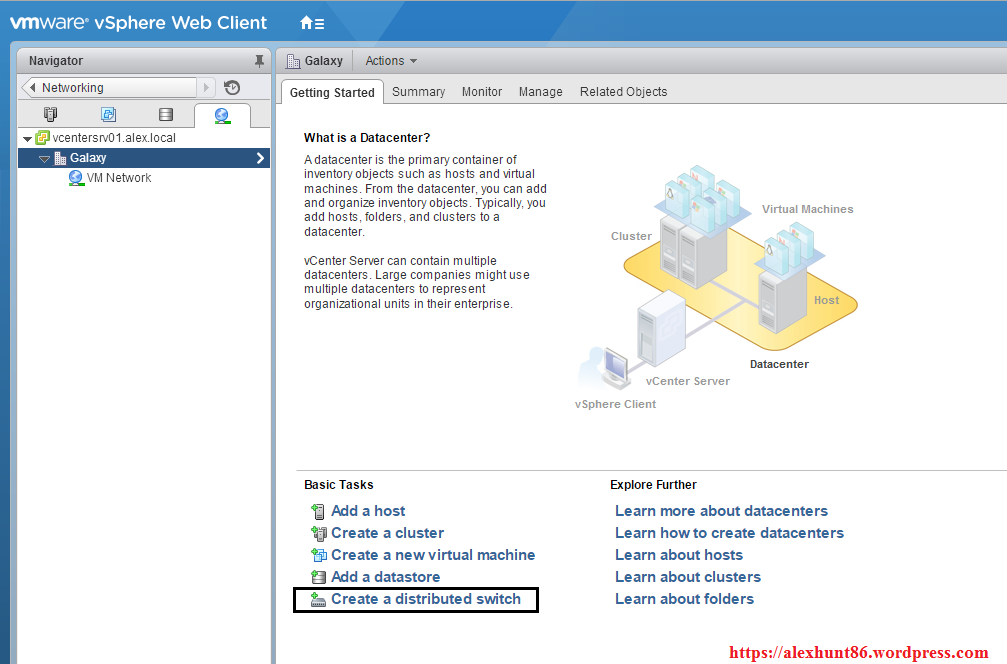Collapse the Galaxy datacenter node
The image size is (1007, 664).
point(44,159)
